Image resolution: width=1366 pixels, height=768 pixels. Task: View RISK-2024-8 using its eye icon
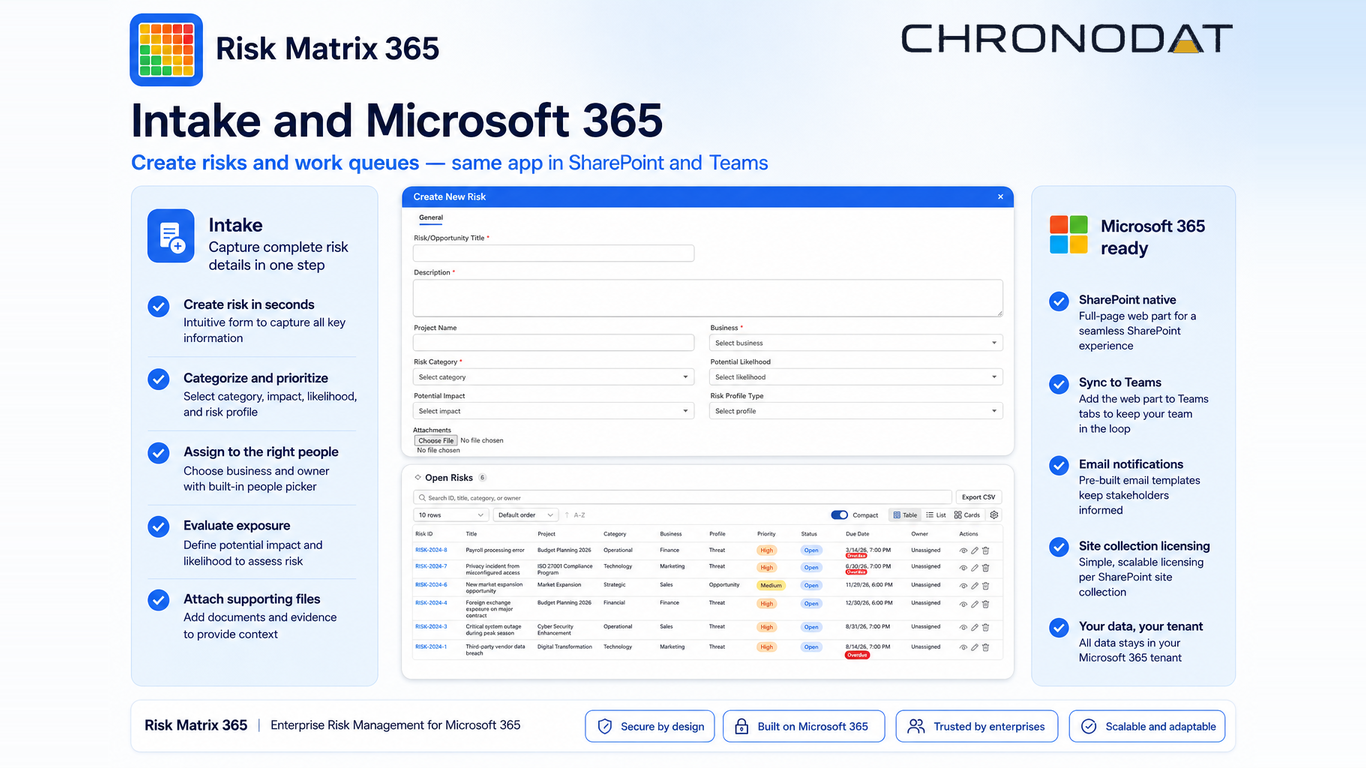point(964,550)
